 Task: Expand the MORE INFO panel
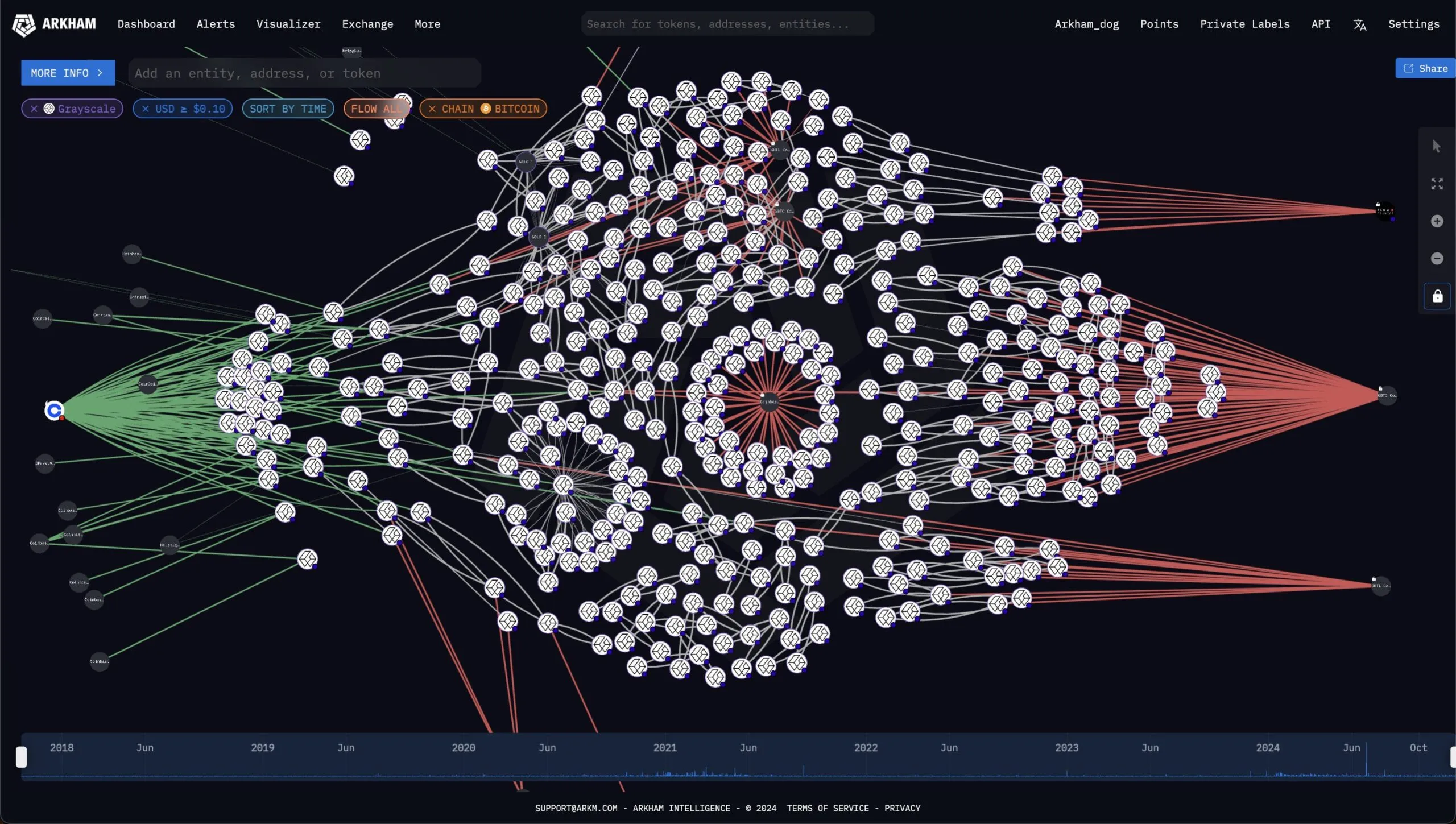[x=68, y=73]
